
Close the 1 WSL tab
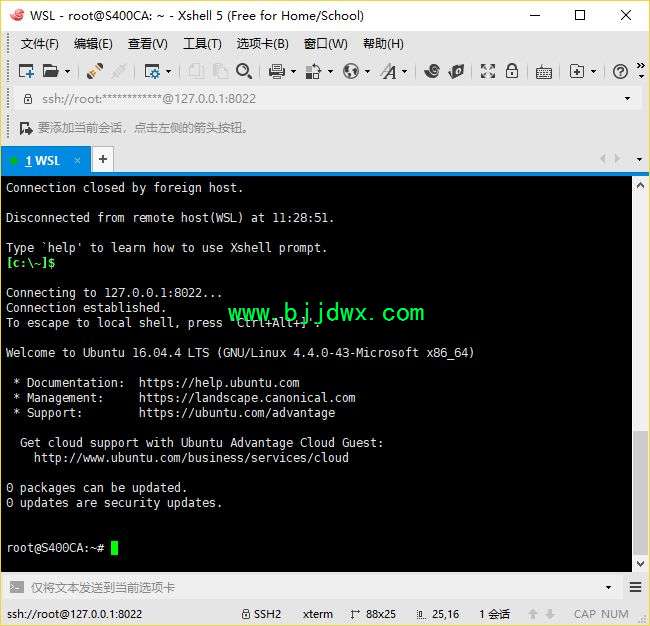[x=77, y=160]
